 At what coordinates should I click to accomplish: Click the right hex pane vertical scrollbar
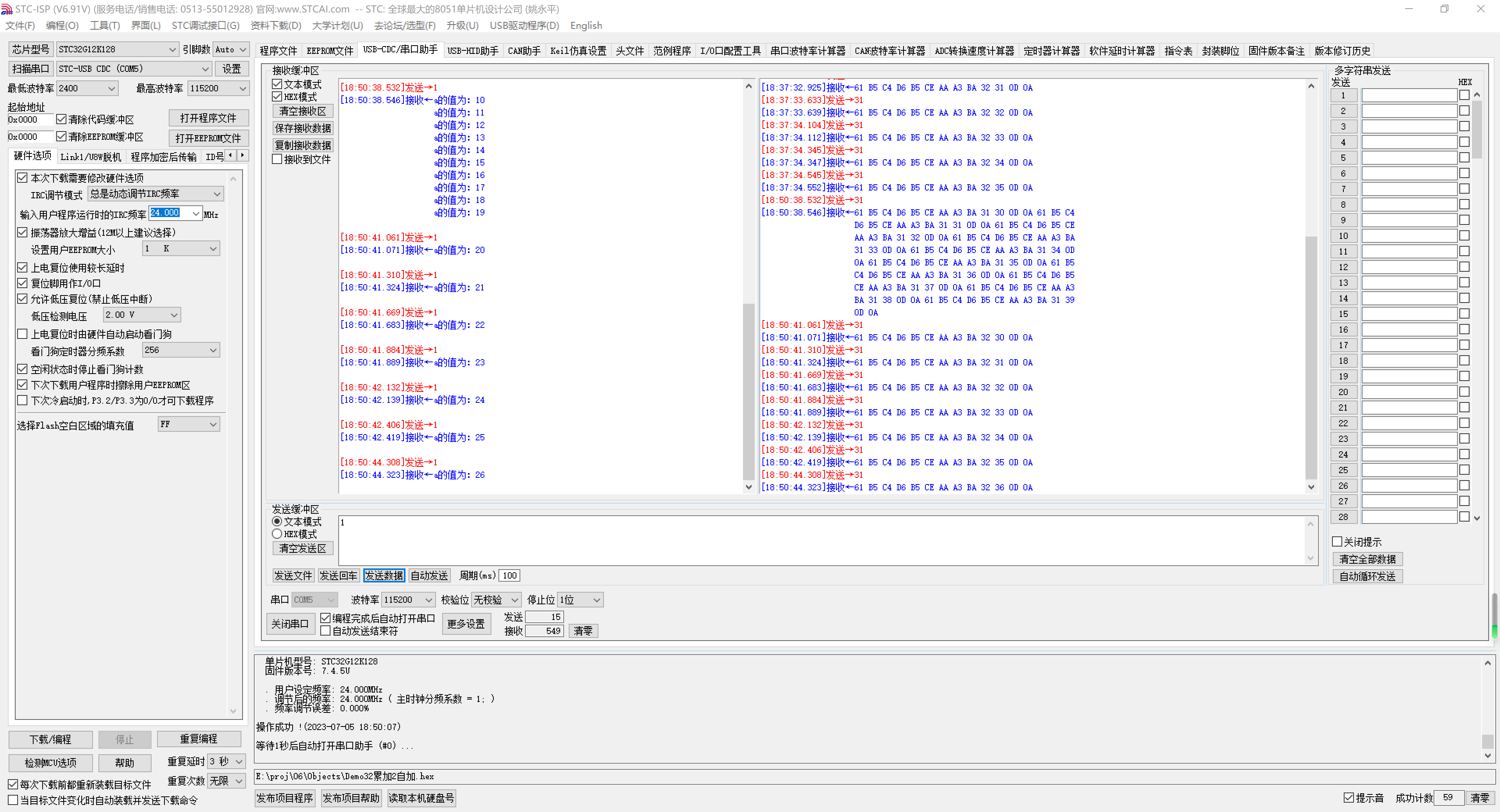[1311, 286]
